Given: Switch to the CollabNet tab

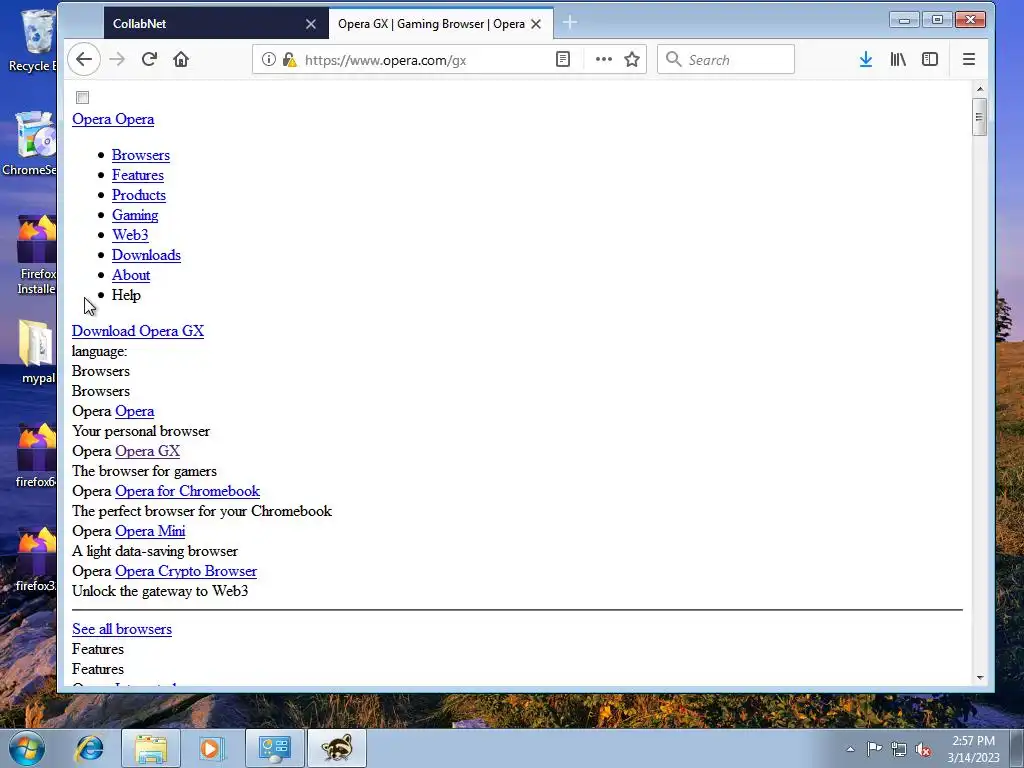Looking at the screenshot, I should click(216, 24).
